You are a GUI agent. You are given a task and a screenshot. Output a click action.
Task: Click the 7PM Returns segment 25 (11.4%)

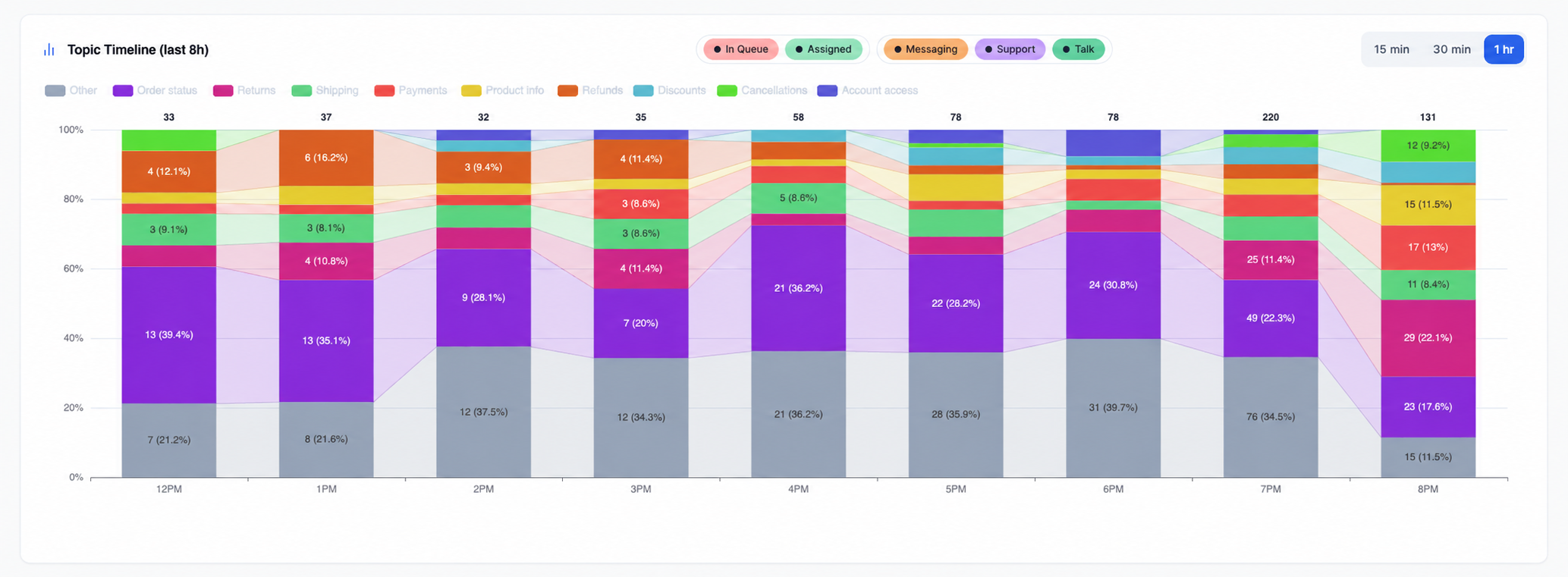point(1271,260)
